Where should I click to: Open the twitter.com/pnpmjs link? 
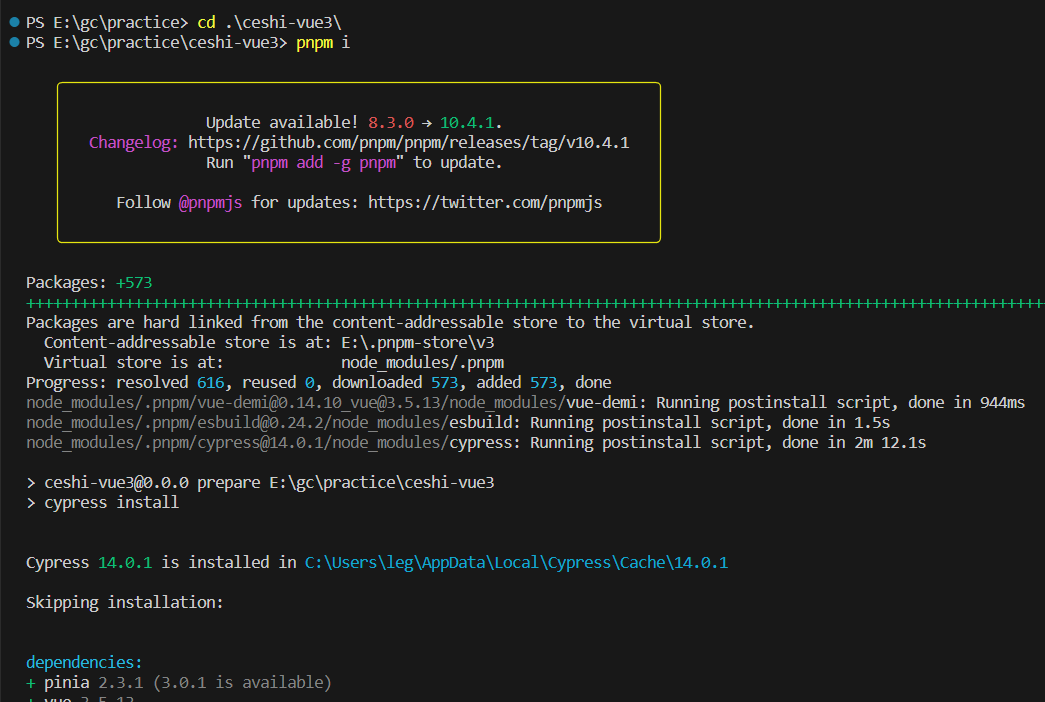click(x=485, y=203)
